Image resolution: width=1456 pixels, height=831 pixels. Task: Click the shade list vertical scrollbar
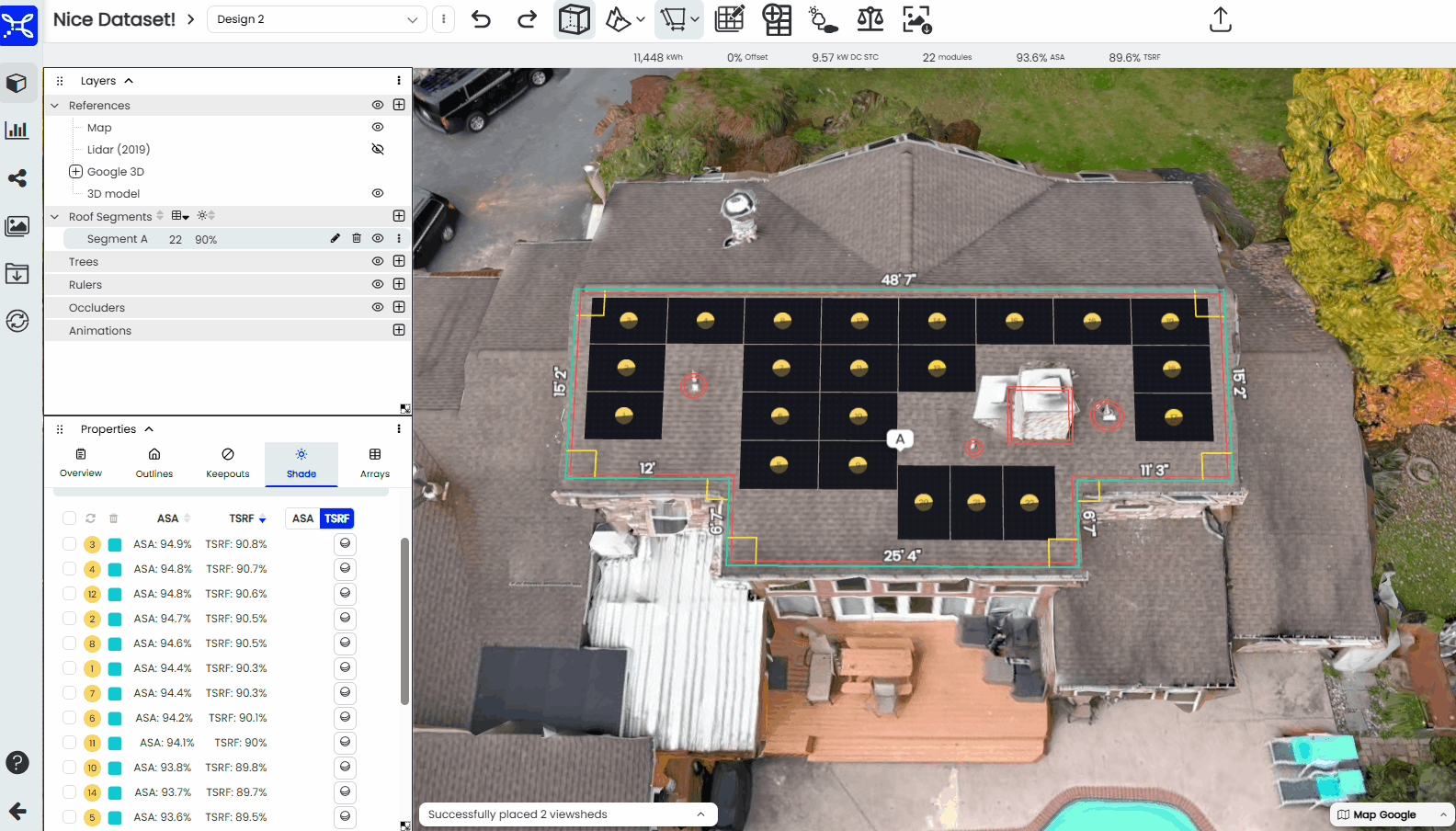[404, 621]
